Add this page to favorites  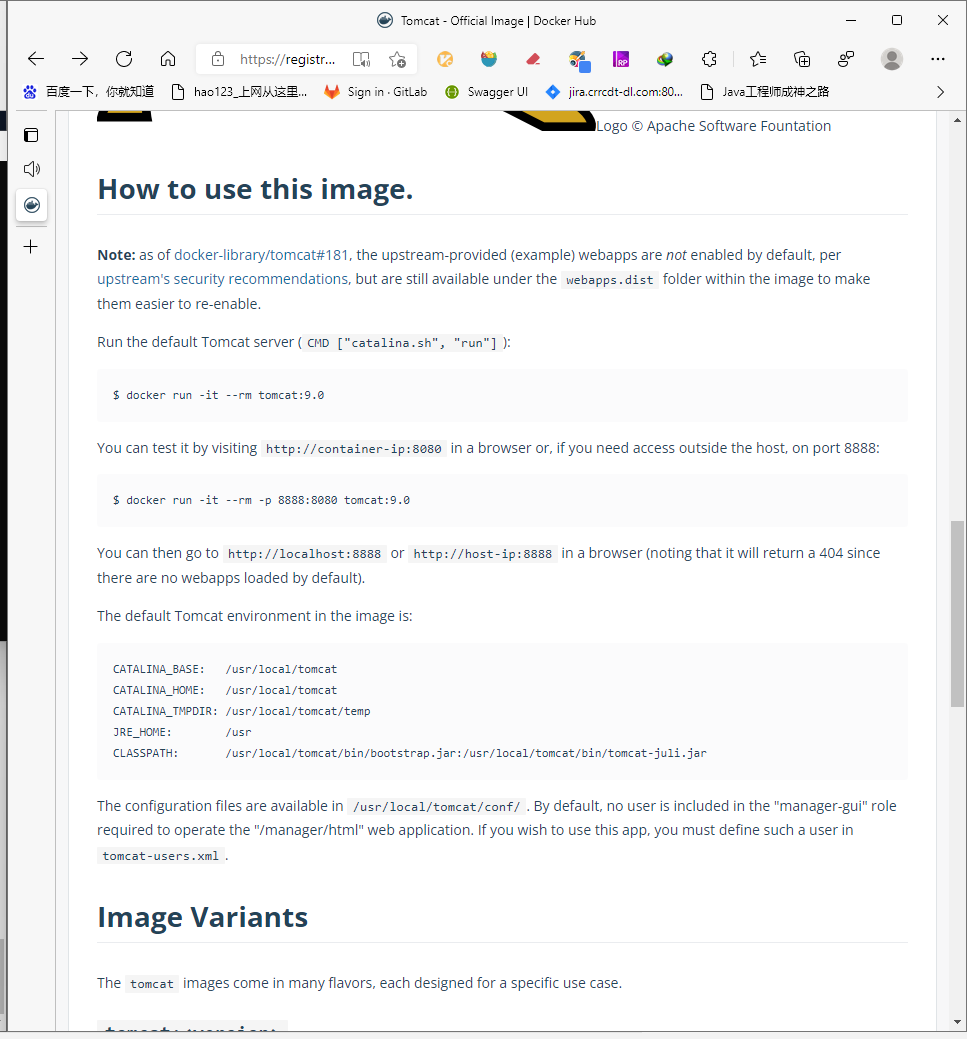click(398, 60)
